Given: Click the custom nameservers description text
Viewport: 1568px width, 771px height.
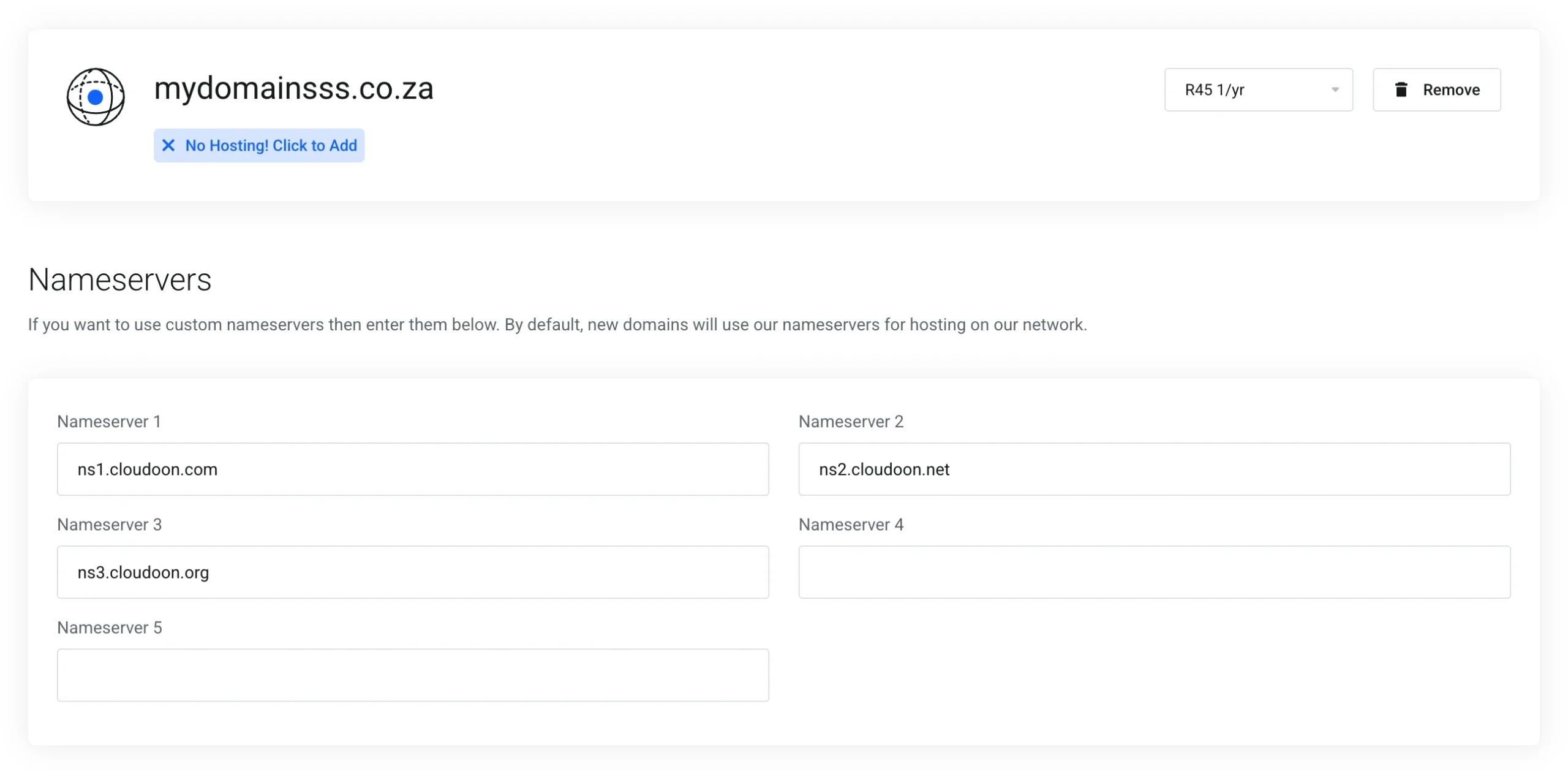Looking at the screenshot, I should 557,325.
